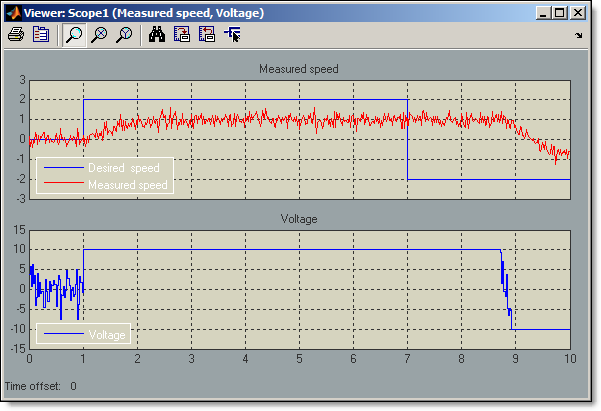601x411 pixels.
Task: Toggle the Zoom magnifier tool
Action: 74,34
